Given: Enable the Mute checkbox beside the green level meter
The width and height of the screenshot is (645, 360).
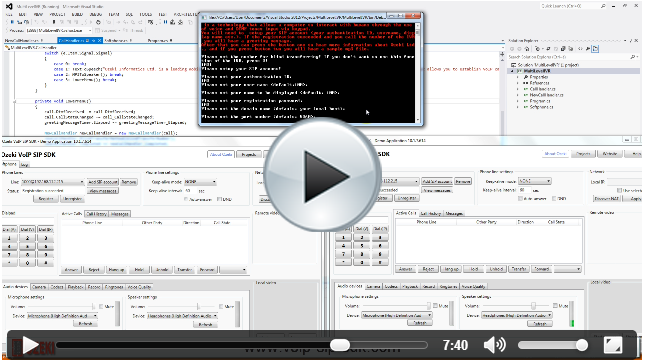Looking at the screenshot, I should pos(555,306).
